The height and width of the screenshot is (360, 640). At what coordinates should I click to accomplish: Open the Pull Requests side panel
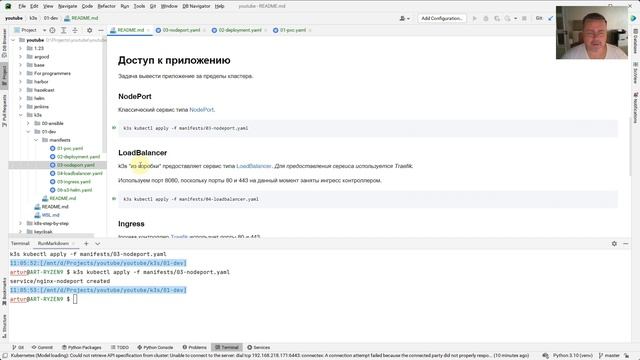tap(4, 110)
